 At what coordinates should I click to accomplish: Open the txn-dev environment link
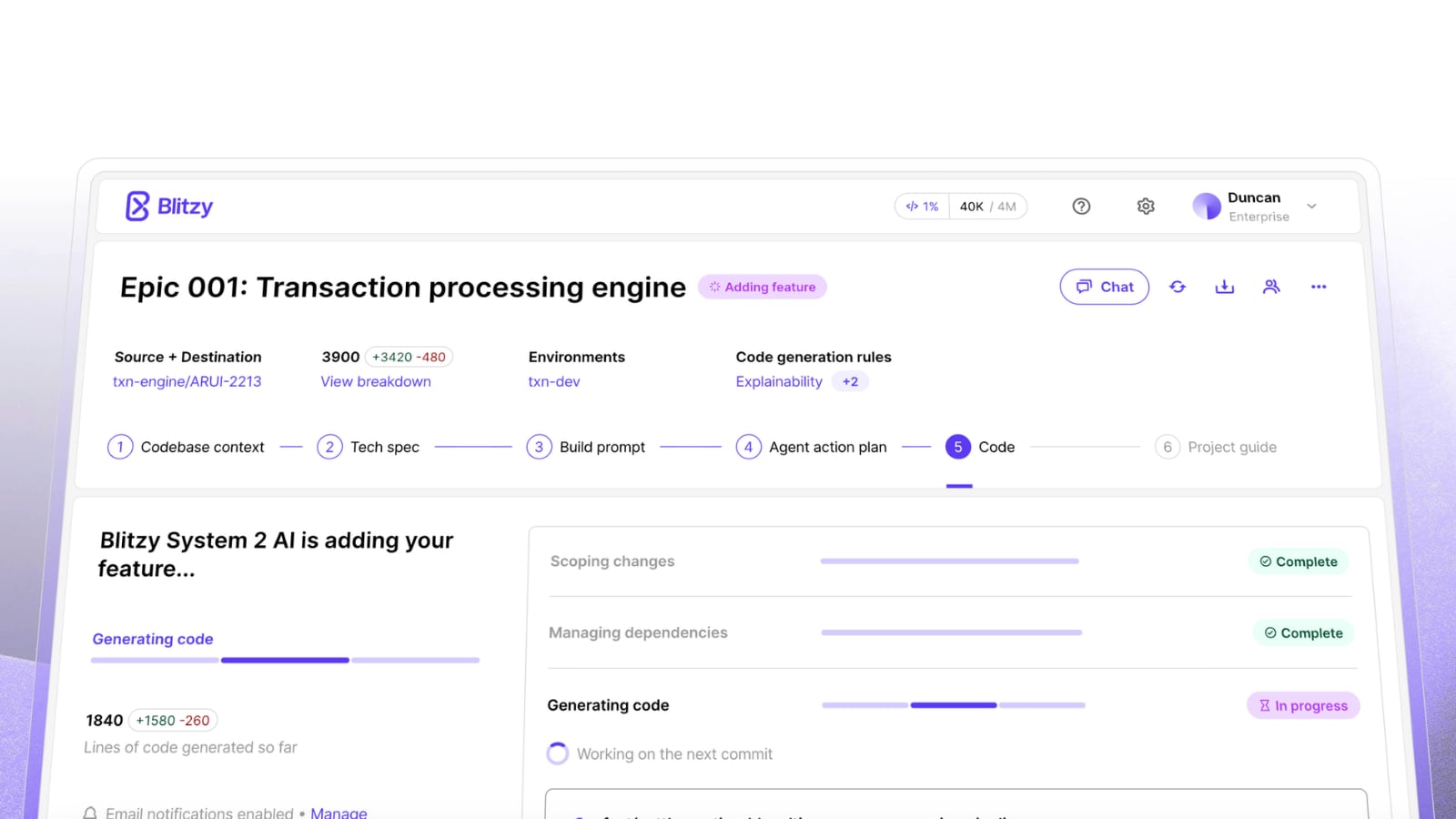[x=554, y=381]
